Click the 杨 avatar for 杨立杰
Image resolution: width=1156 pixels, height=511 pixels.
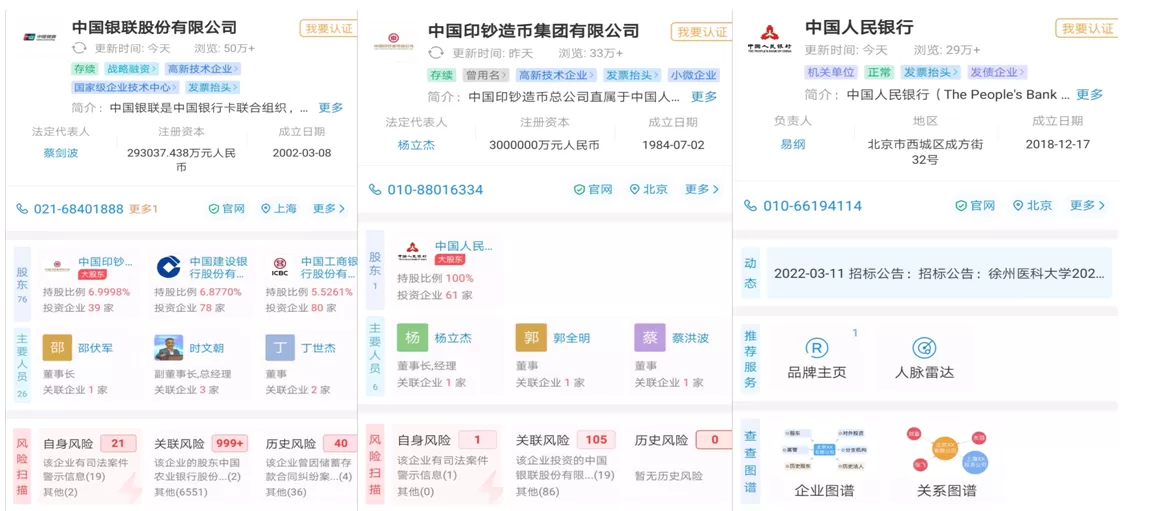[412, 338]
